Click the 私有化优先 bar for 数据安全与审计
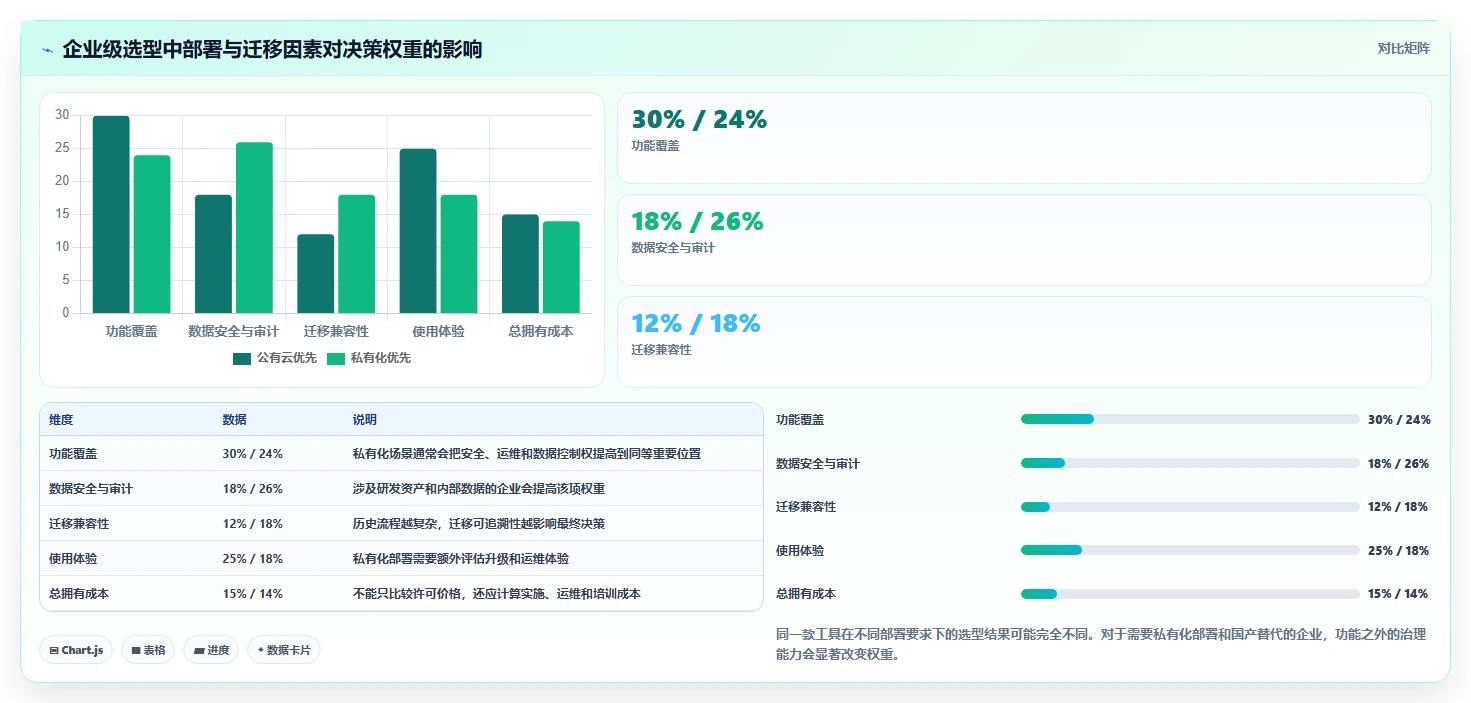 [254, 227]
